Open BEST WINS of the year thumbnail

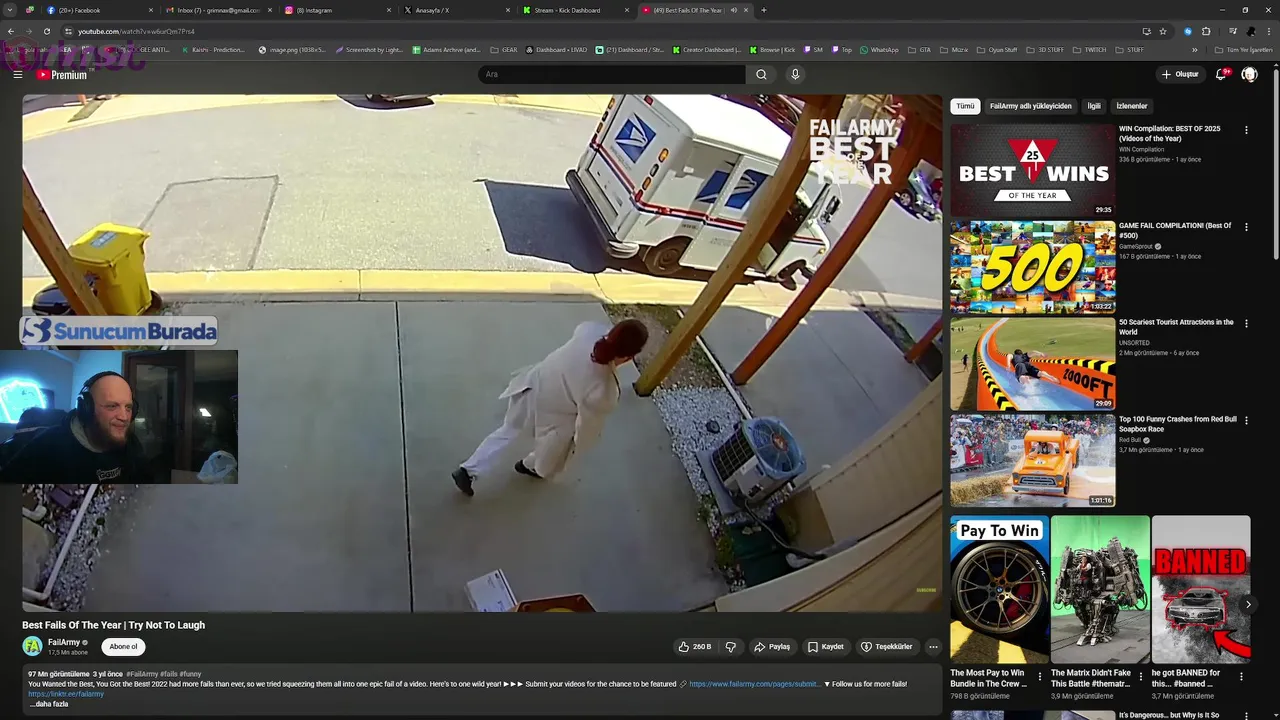[x=1033, y=169]
